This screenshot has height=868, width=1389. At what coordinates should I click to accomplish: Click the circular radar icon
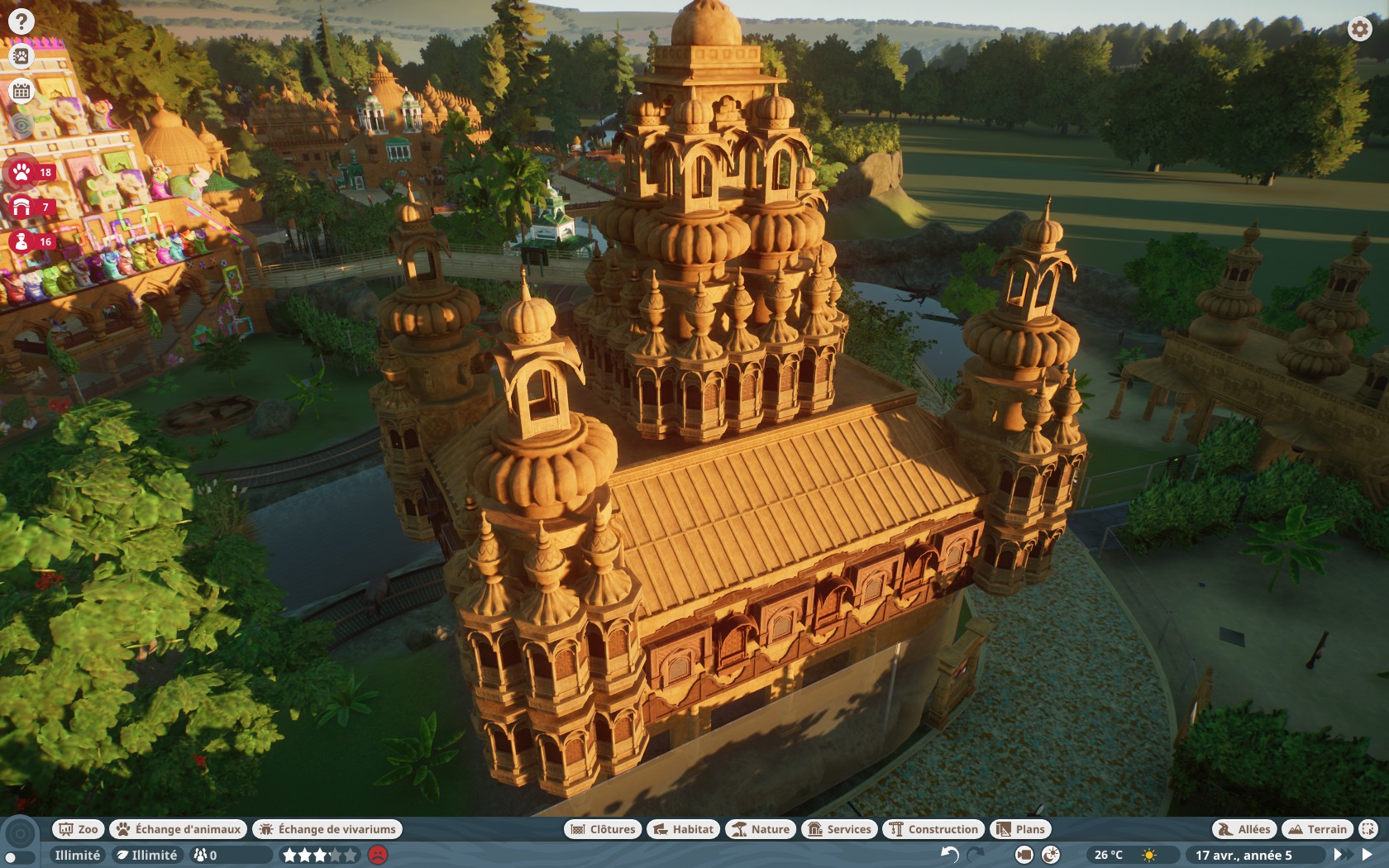[21, 833]
